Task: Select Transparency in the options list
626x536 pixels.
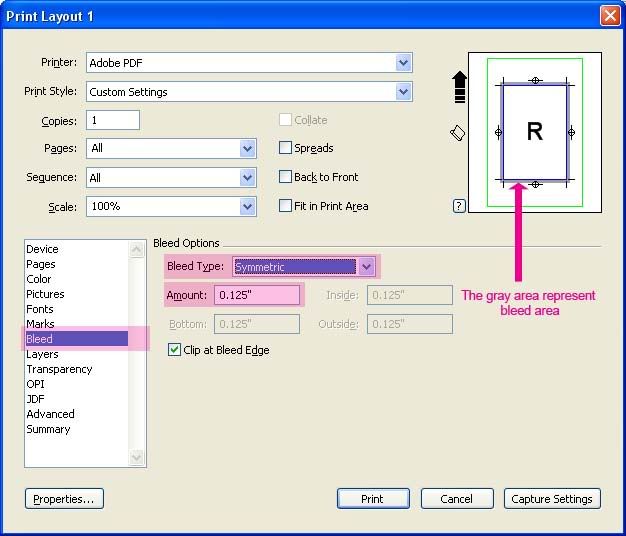Action: coord(59,369)
